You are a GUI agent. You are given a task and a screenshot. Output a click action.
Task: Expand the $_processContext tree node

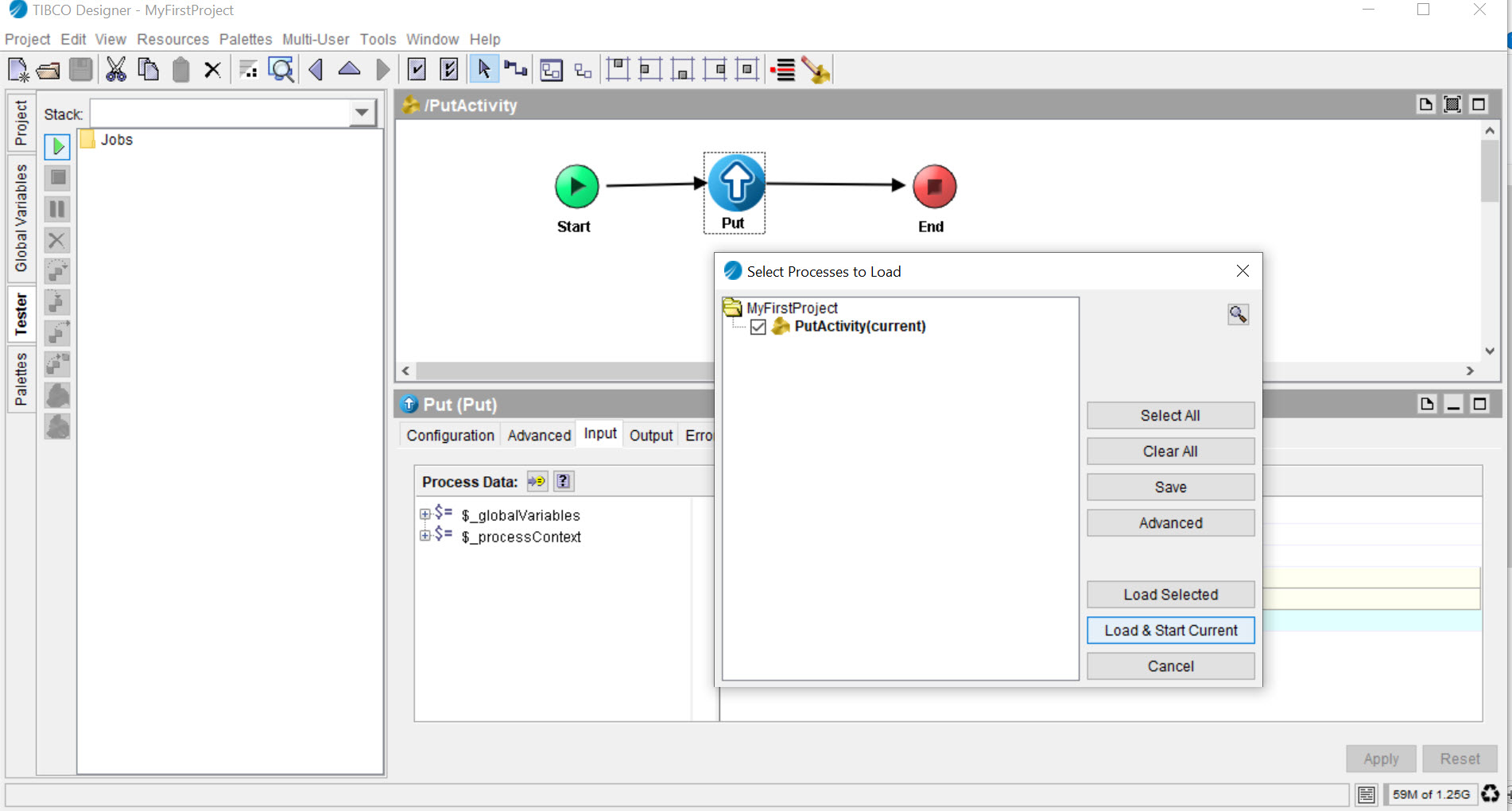[425, 536]
